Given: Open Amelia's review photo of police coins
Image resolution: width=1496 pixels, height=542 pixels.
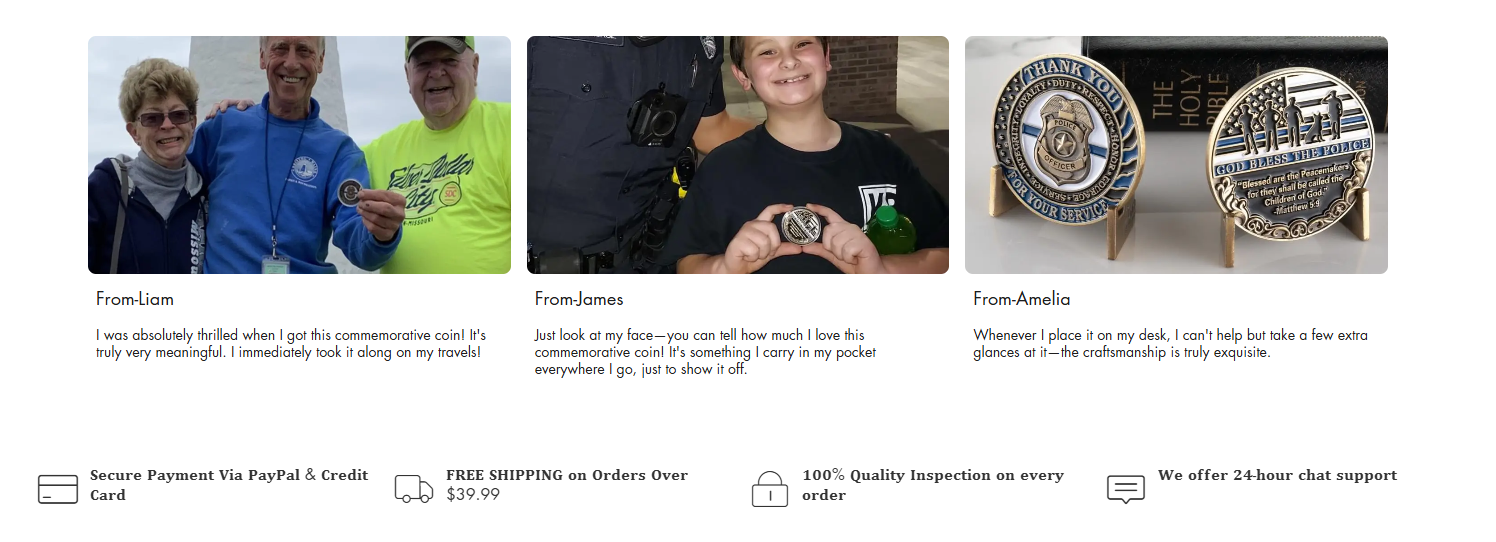Looking at the screenshot, I should click(1176, 155).
